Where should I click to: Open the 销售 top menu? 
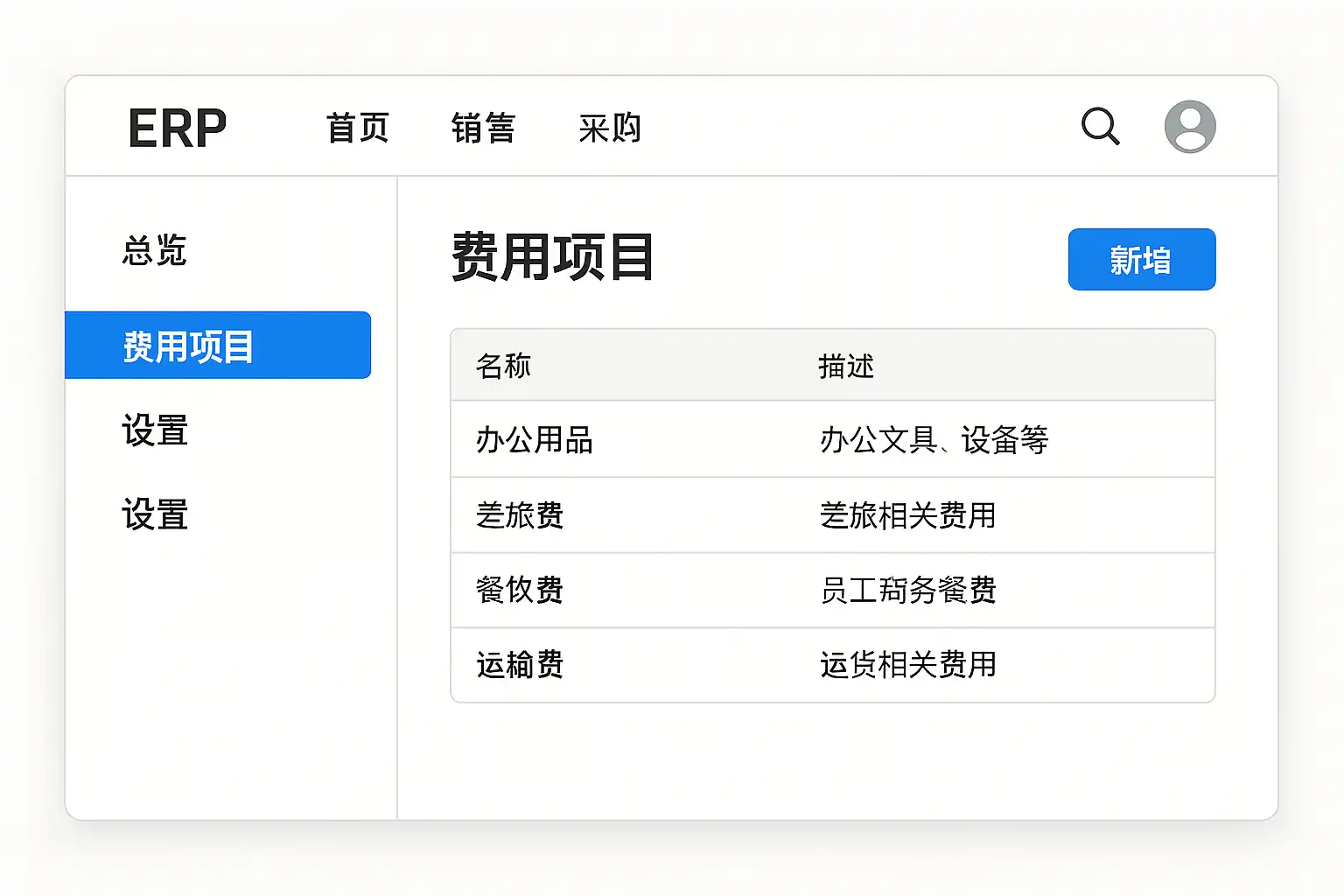pos(483,128)
